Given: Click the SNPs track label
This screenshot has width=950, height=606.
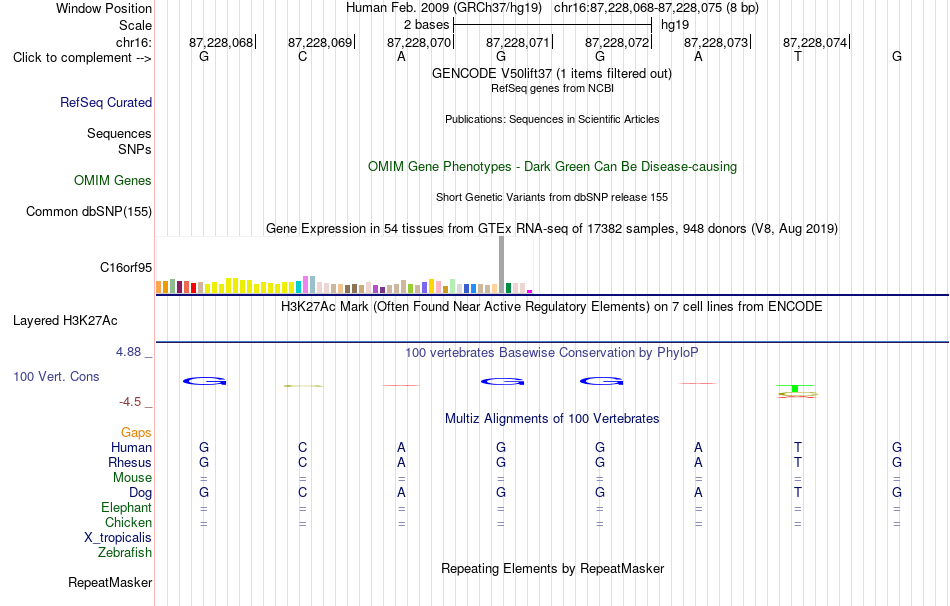Looking at the screenshot, I should tap(135, 149).
